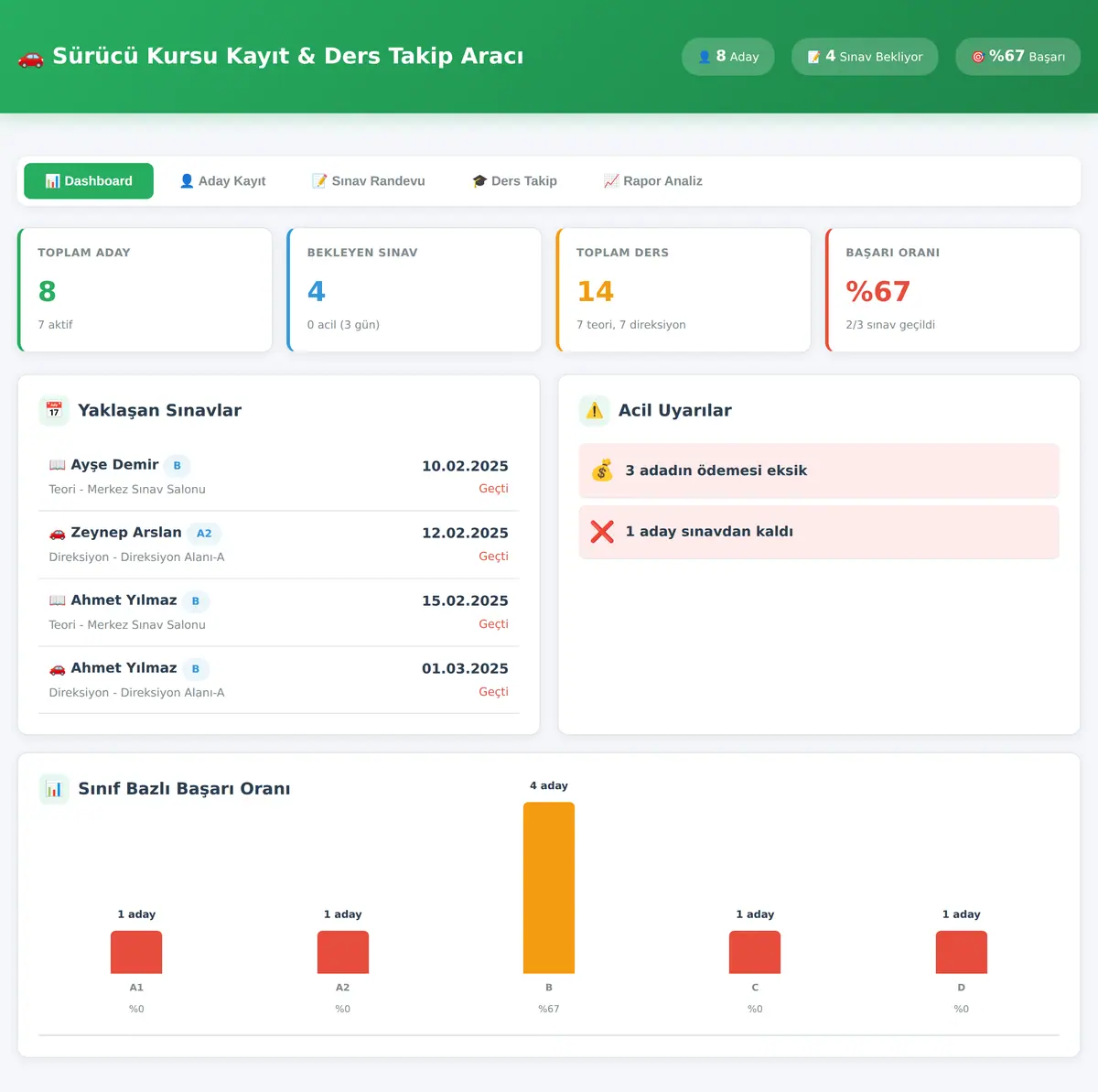This screenshot has width=1098, height=1092.
Task: Click the red C class bar in chart
Action: (755, 952)
